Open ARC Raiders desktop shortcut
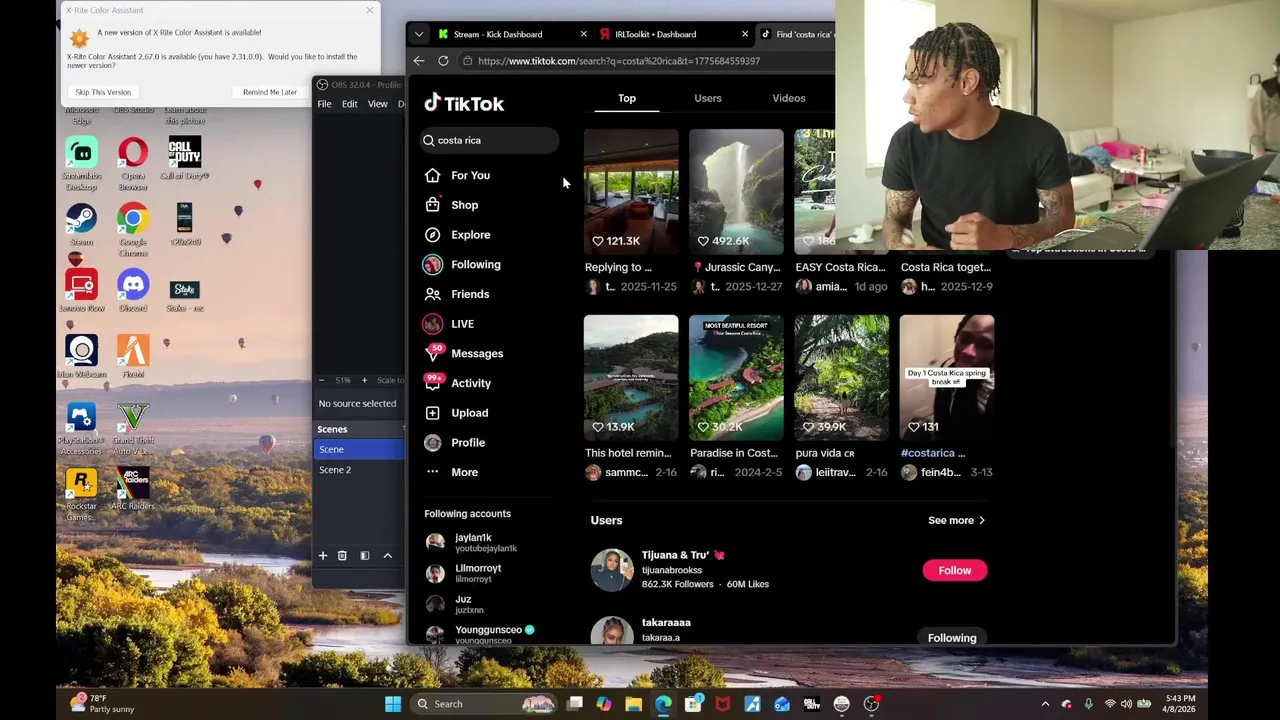Screen dimensions: 1280x720 [x=133, y=489]
